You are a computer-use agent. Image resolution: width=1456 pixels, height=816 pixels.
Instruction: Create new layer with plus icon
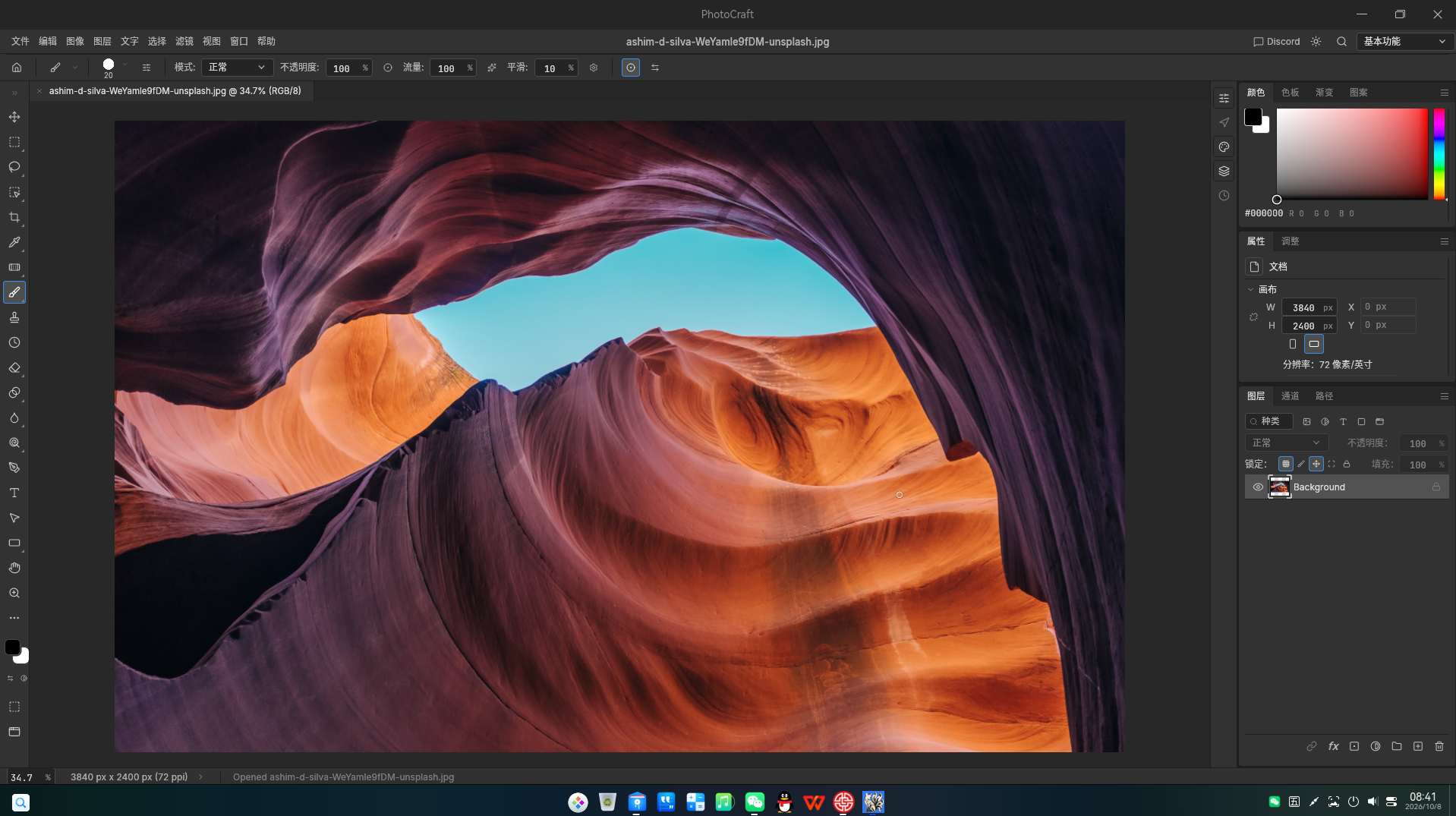1418,746
